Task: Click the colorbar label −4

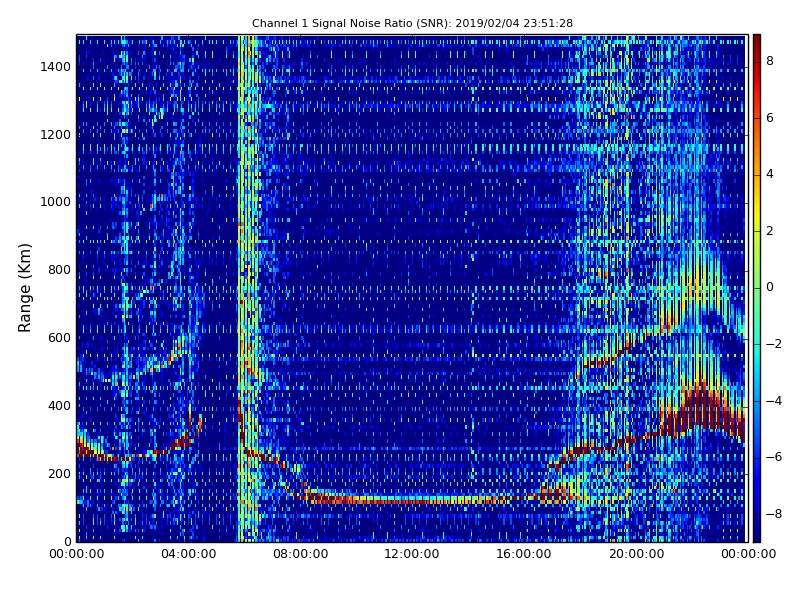Action: (774, 401)
